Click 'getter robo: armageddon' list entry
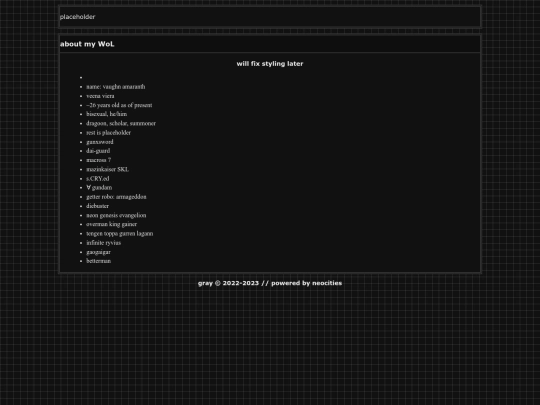The image size is (540, 405). coord(116,197)
